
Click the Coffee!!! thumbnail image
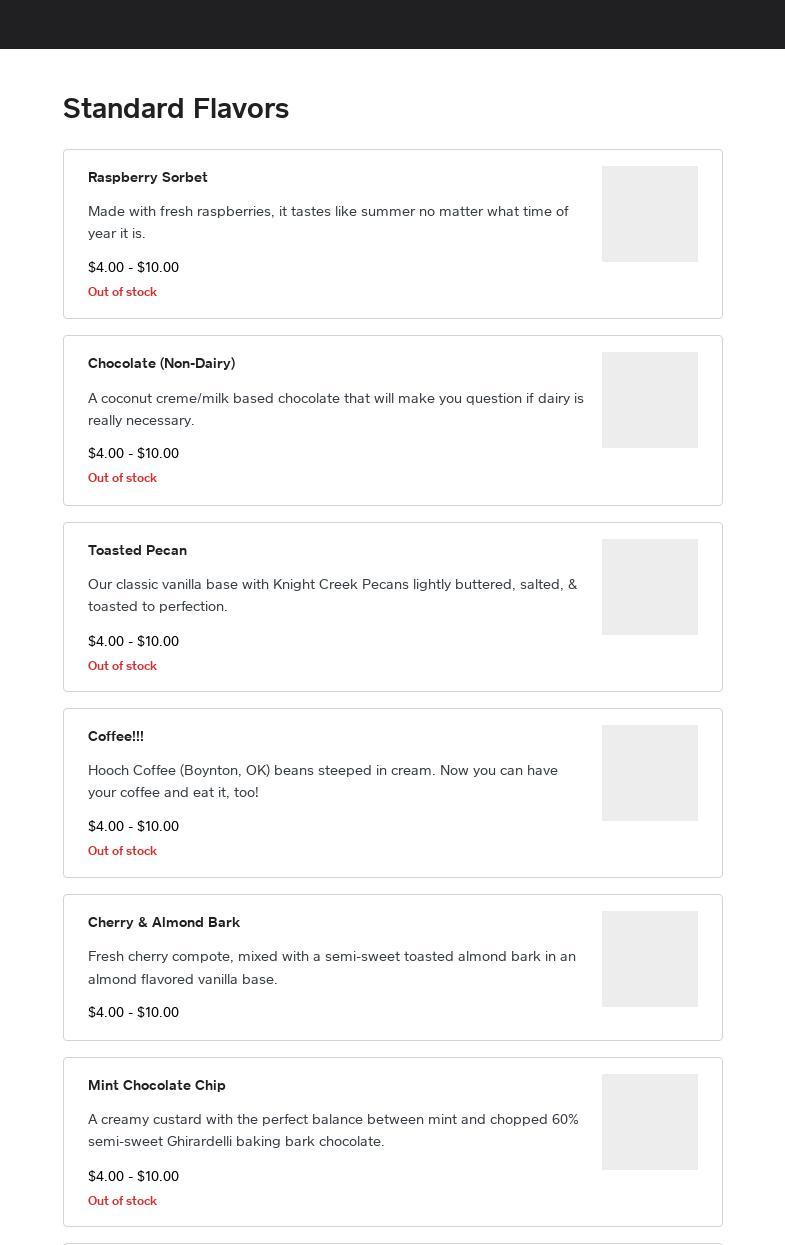(x=649, y=773)
